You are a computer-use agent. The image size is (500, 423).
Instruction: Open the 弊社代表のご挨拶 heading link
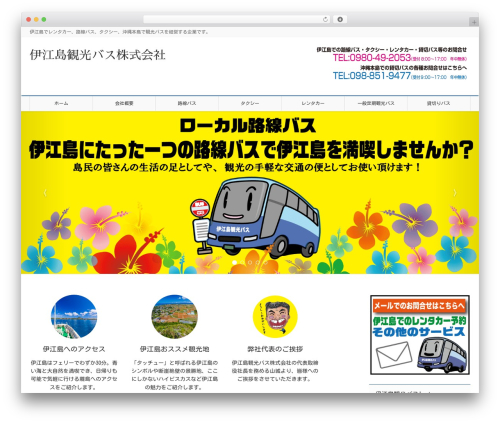[275, 349]
